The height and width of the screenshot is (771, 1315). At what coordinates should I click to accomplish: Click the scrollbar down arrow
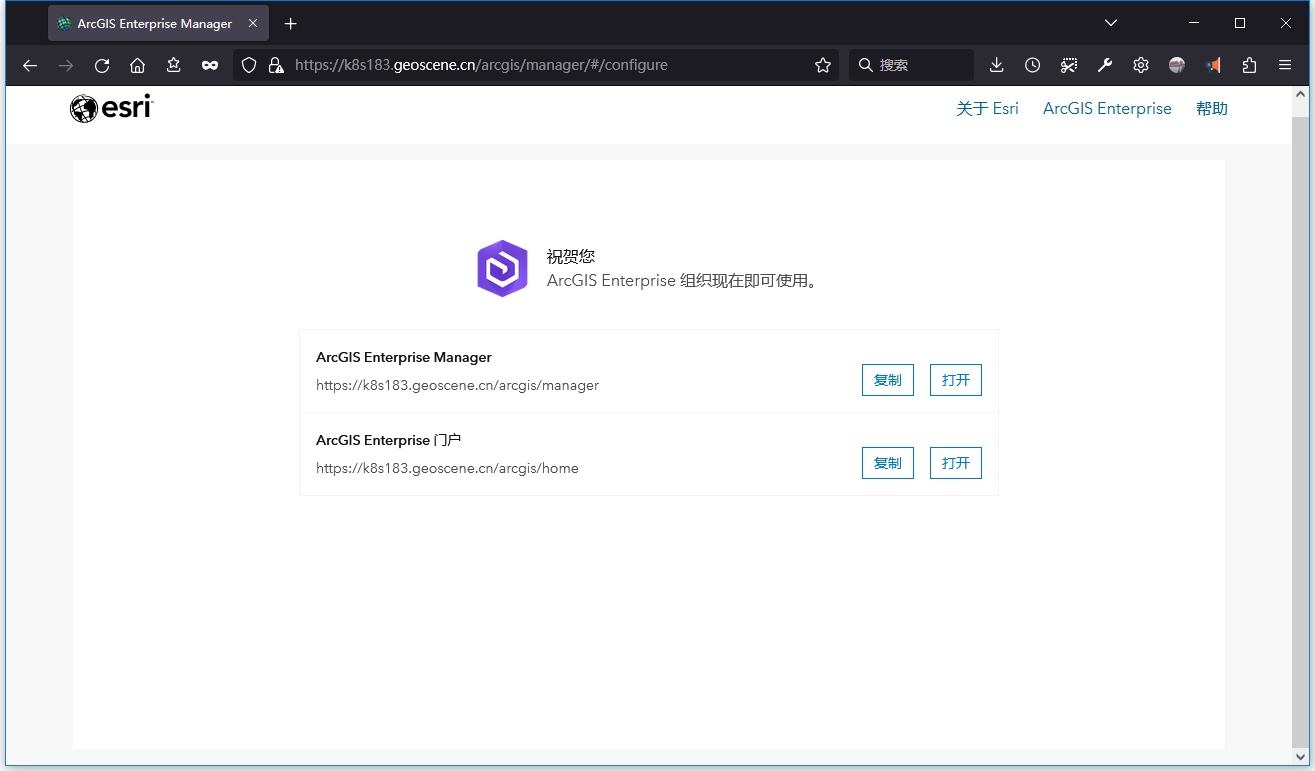pyautogui.click(x=1300, y=756)
